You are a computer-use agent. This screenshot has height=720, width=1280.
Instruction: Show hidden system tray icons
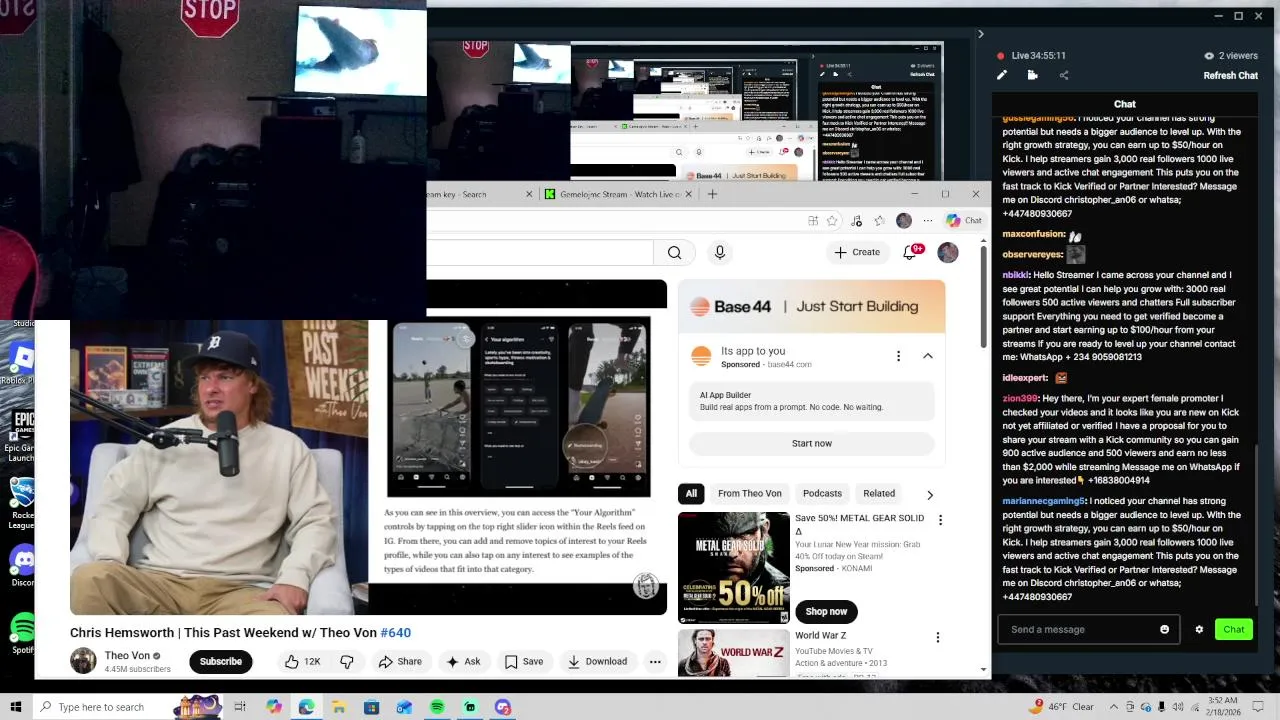[x=1114, y=707]
